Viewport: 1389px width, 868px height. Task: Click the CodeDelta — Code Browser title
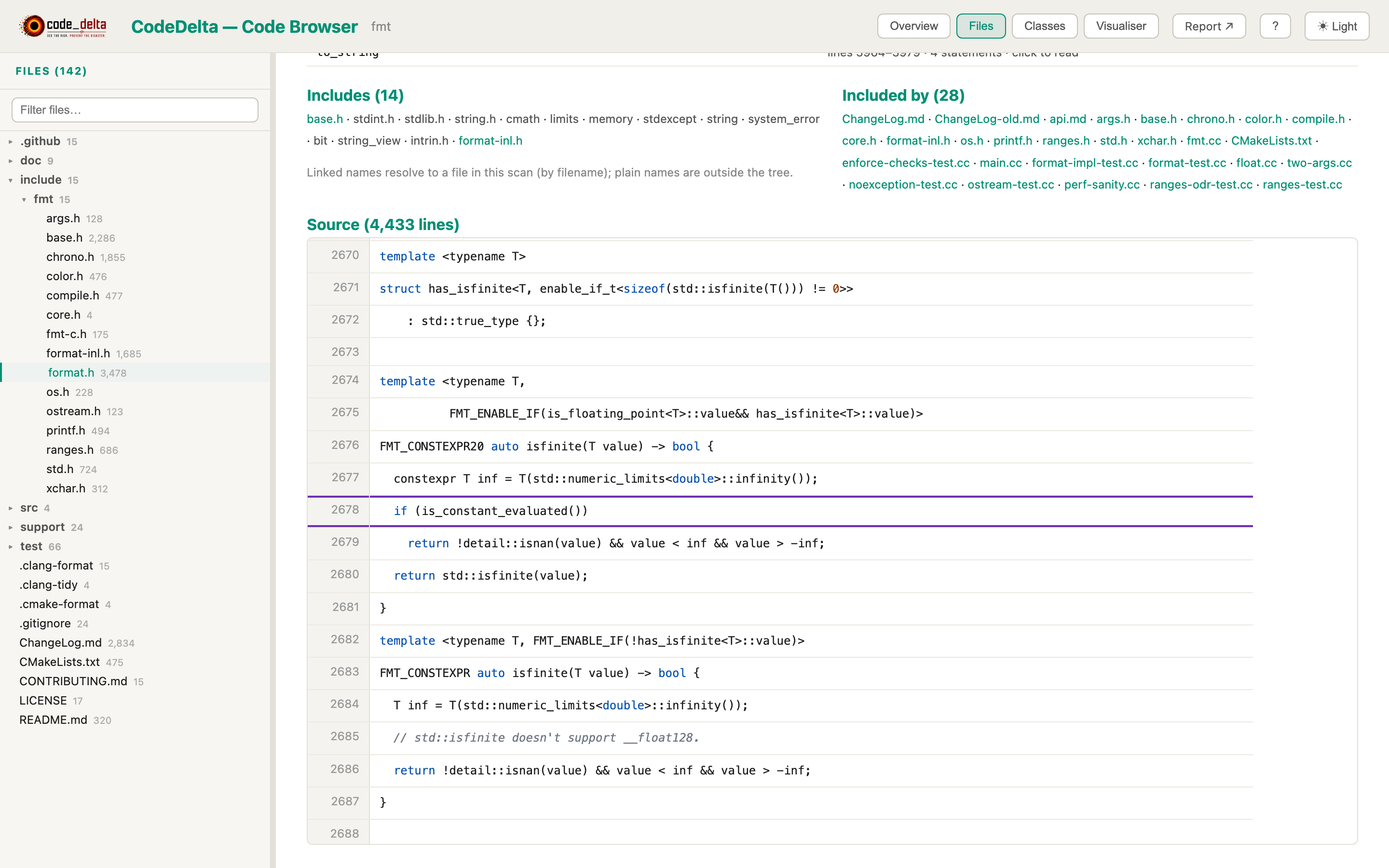(244, 27)
